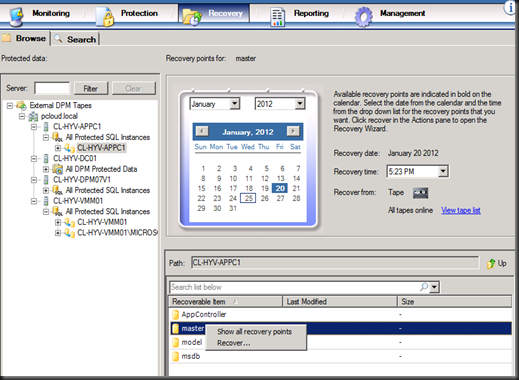Open the search options dropdown arrow
The image size is (519, 380).
pos(434,287)
